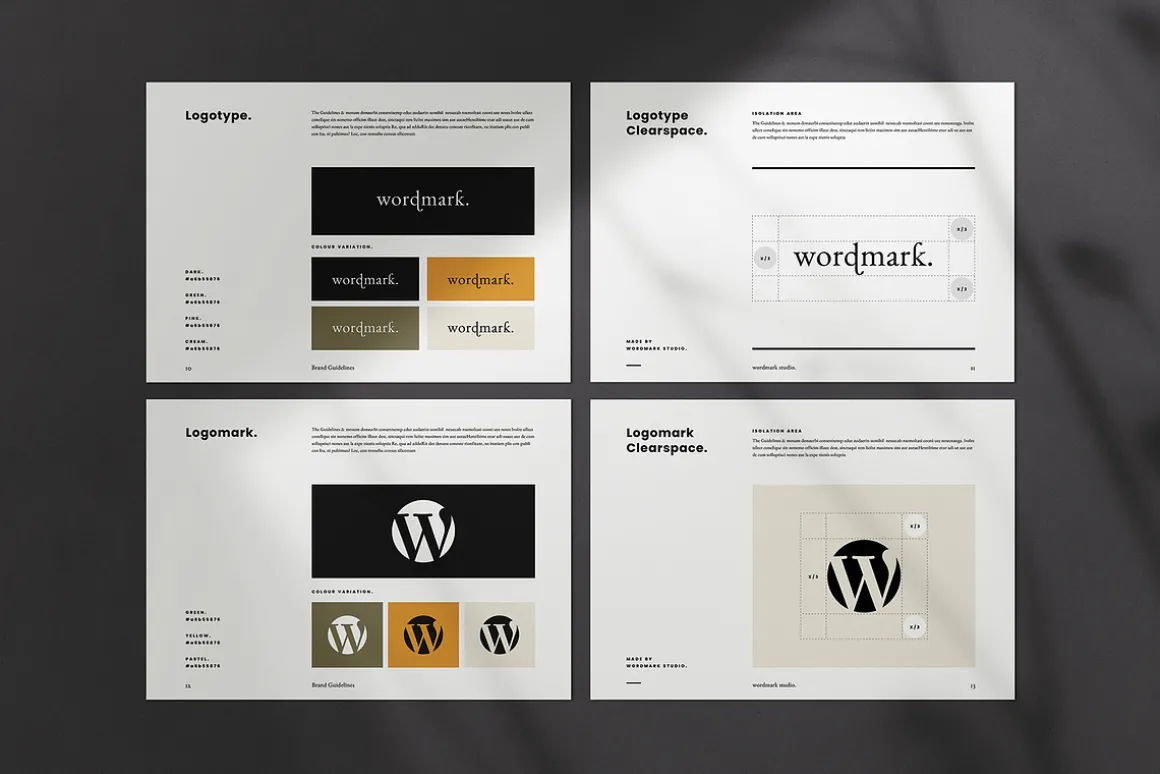The image size is (1160, 774).
Task: Click the large wordmark banner on the Logotype page
Action: coord(422,201)
